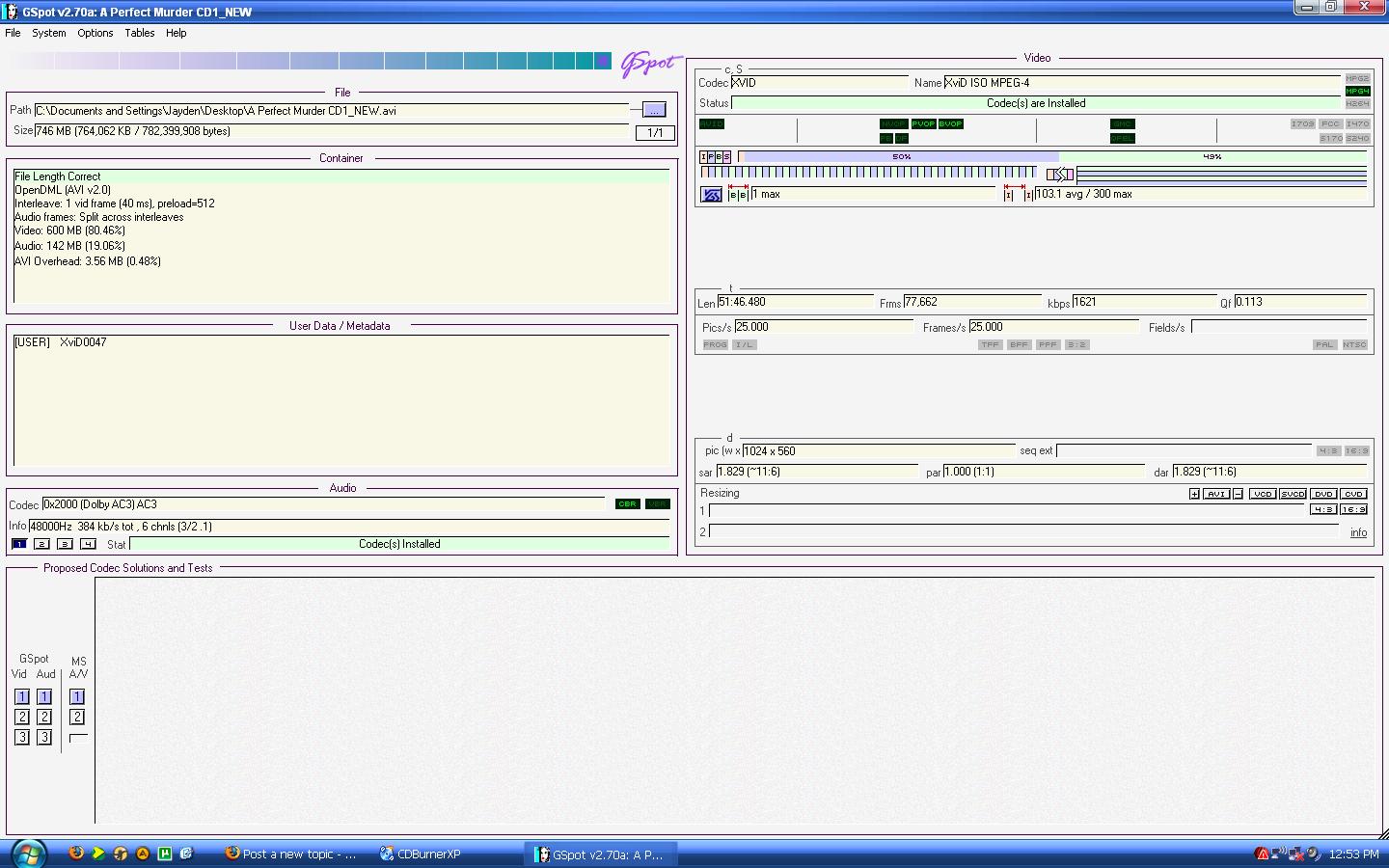Click GSpot Vid test button 1
This screenshot has height=868, width=1389.
(22, 696)
